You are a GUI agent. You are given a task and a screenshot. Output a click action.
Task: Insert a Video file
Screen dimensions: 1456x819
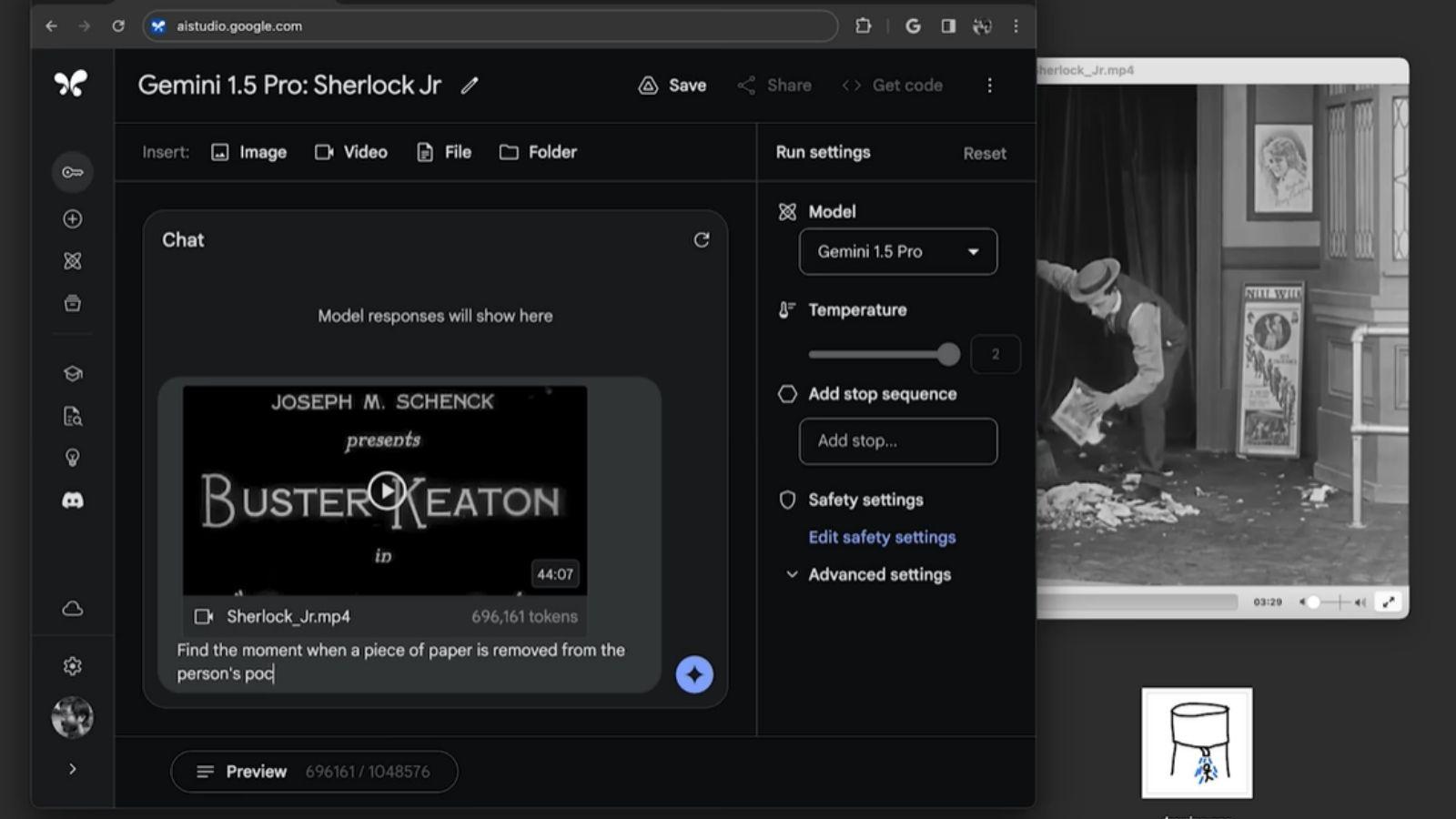(x=351, y=152)
